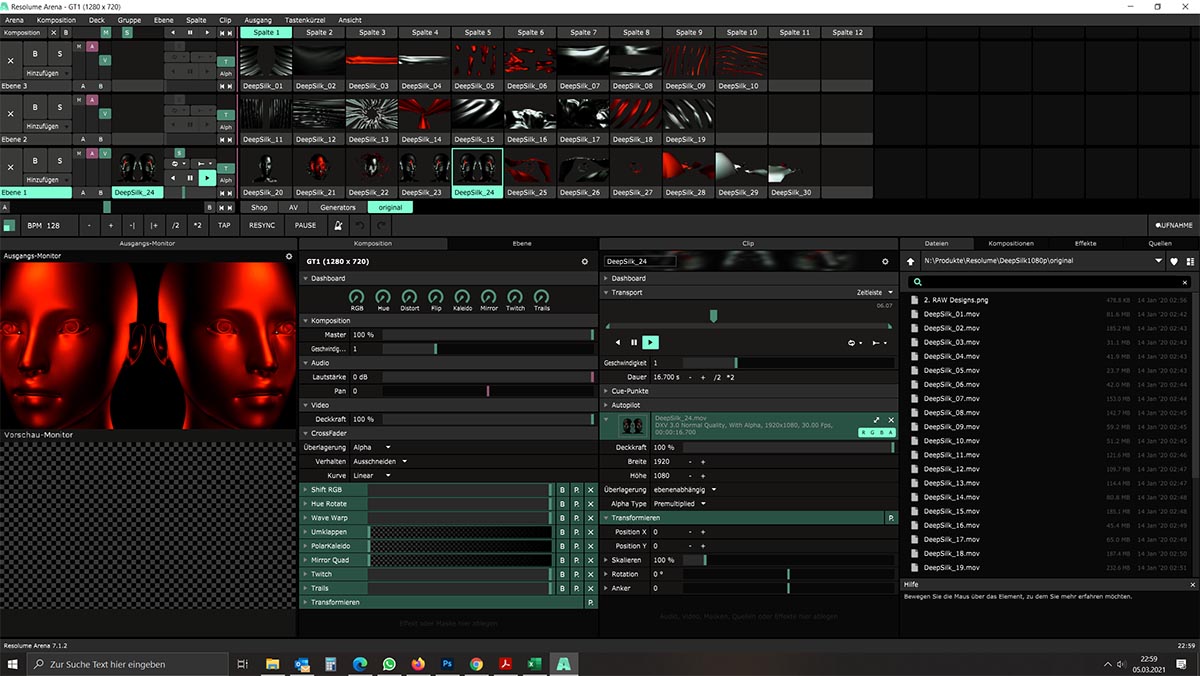Open composition settings via the gear icon
Screen dimensions: 1200x676
pyautogui.click(x=586, y=261)
